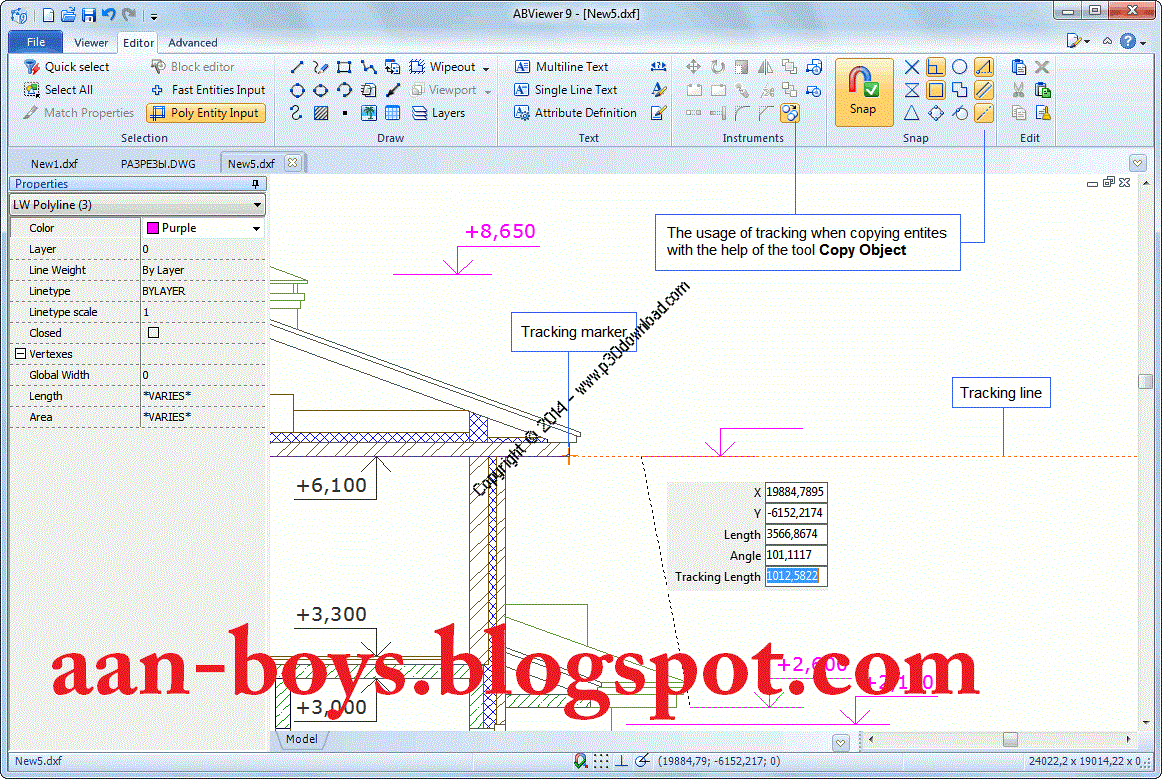Click the Mirror instrument icon
1162x779 pixels.
(x=766, y=67)
